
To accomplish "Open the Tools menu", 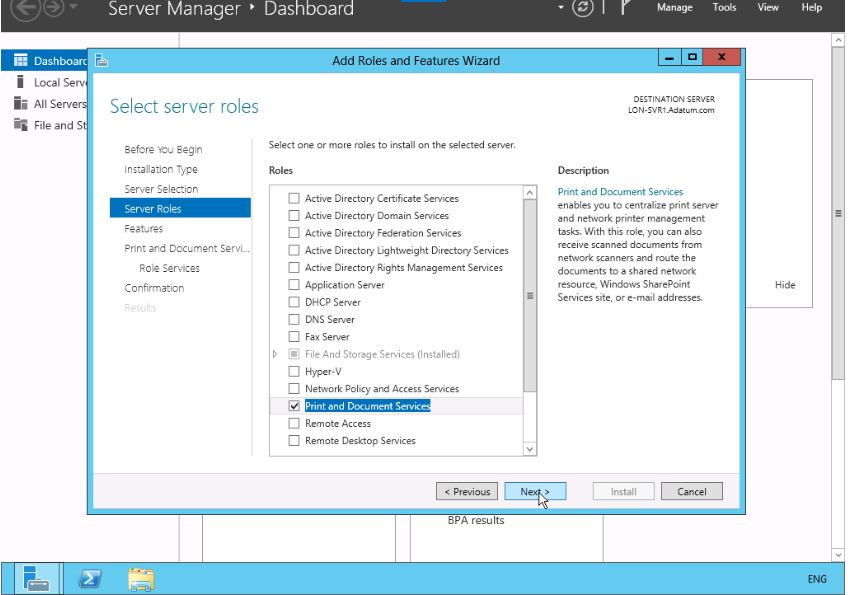I will click(724, 8).
